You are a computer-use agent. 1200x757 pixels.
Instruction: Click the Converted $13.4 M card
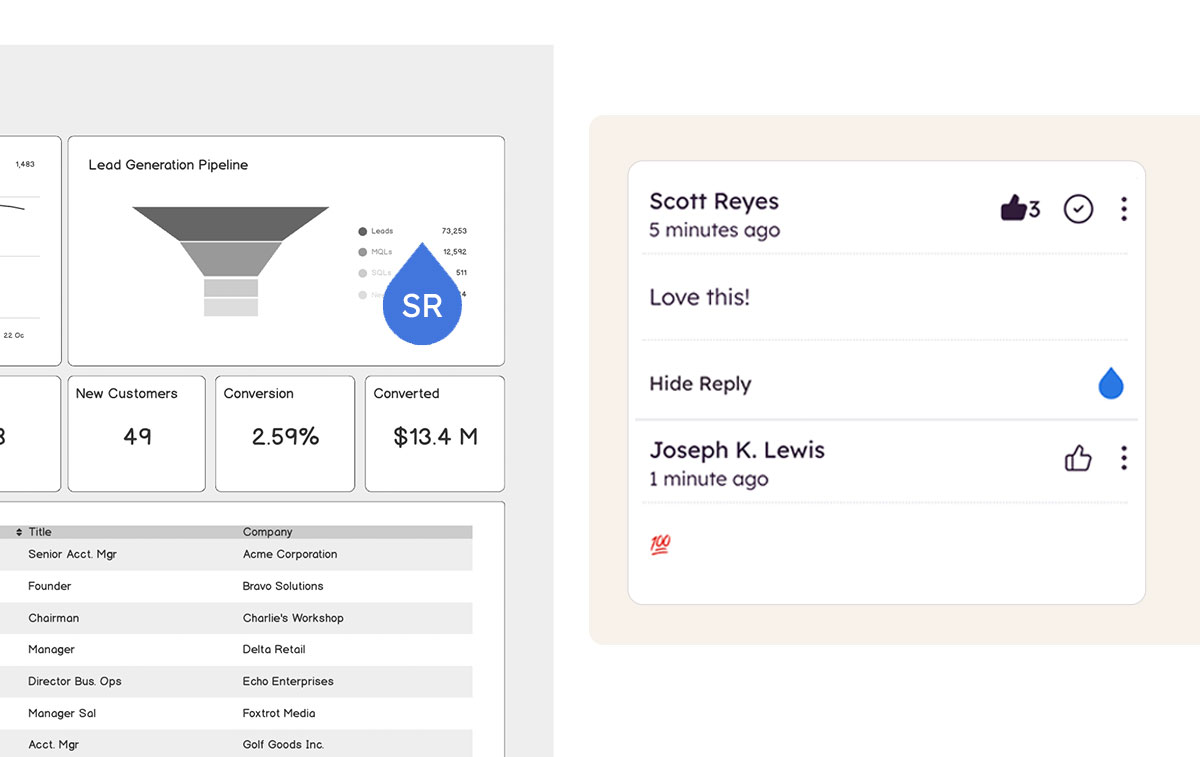(435, 434)
